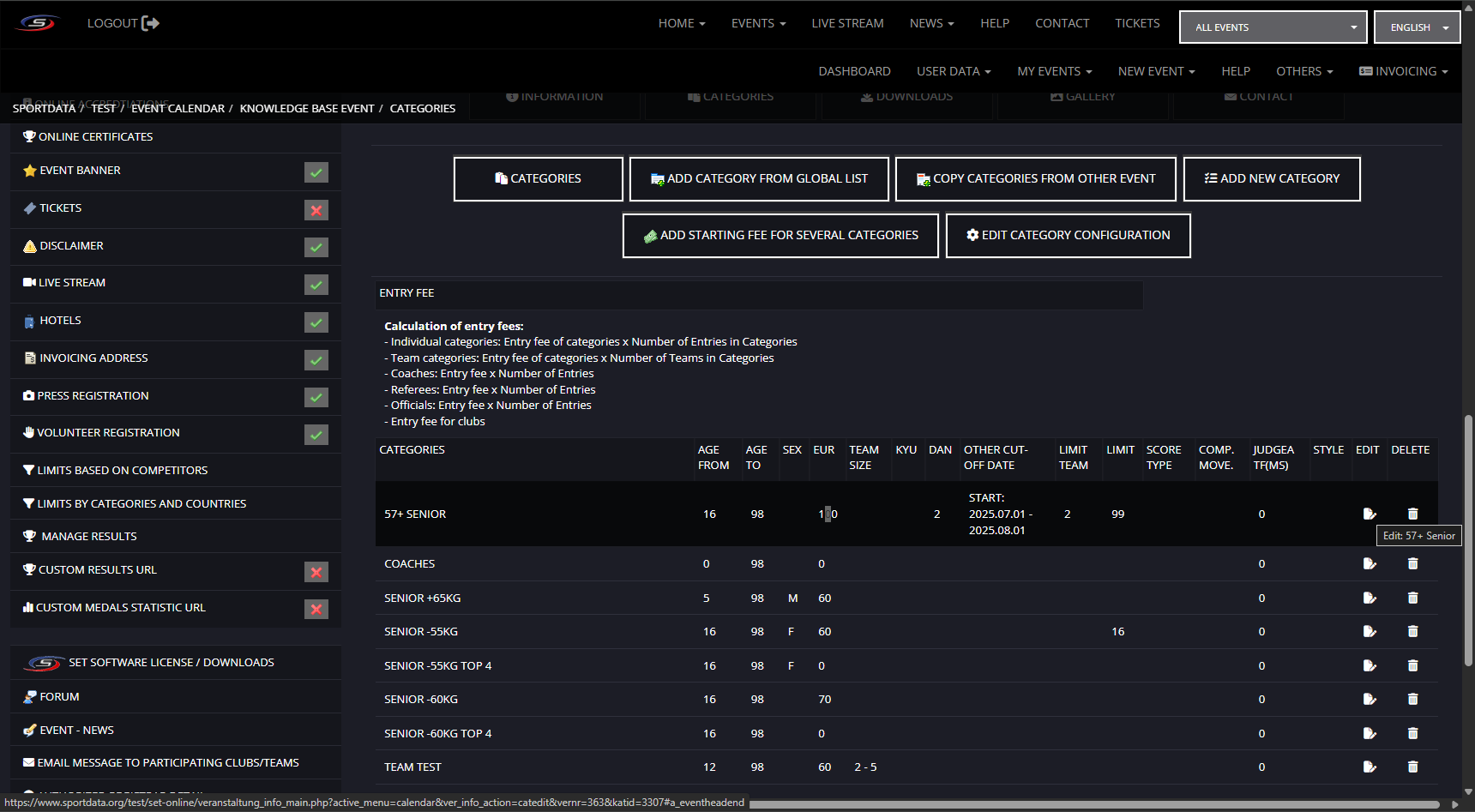Screen dimensions: 1475x812
Task: Toggle Disclaimer green checkmark
Action: [316, 247]
